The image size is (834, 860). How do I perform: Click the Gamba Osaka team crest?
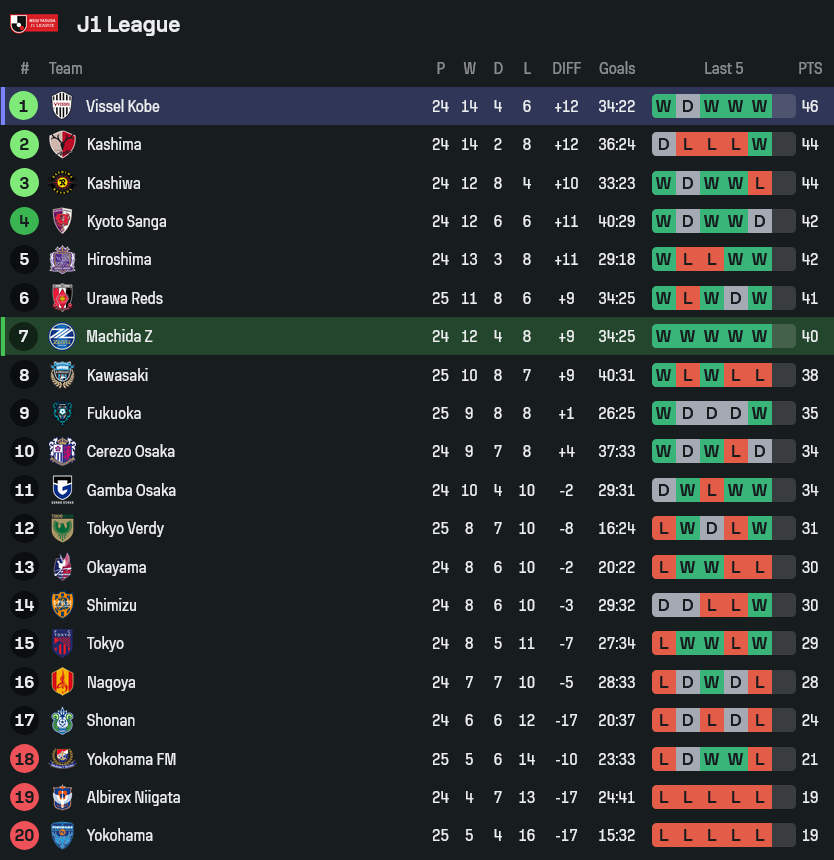click(62, 490)
